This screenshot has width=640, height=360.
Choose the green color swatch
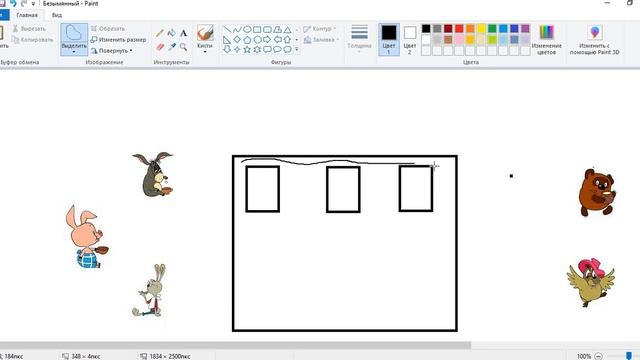click(492, 29)
